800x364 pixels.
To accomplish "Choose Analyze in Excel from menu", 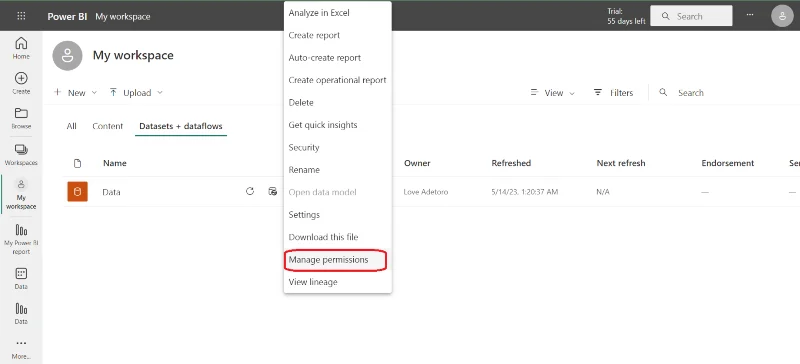I will tap(338, 13).
